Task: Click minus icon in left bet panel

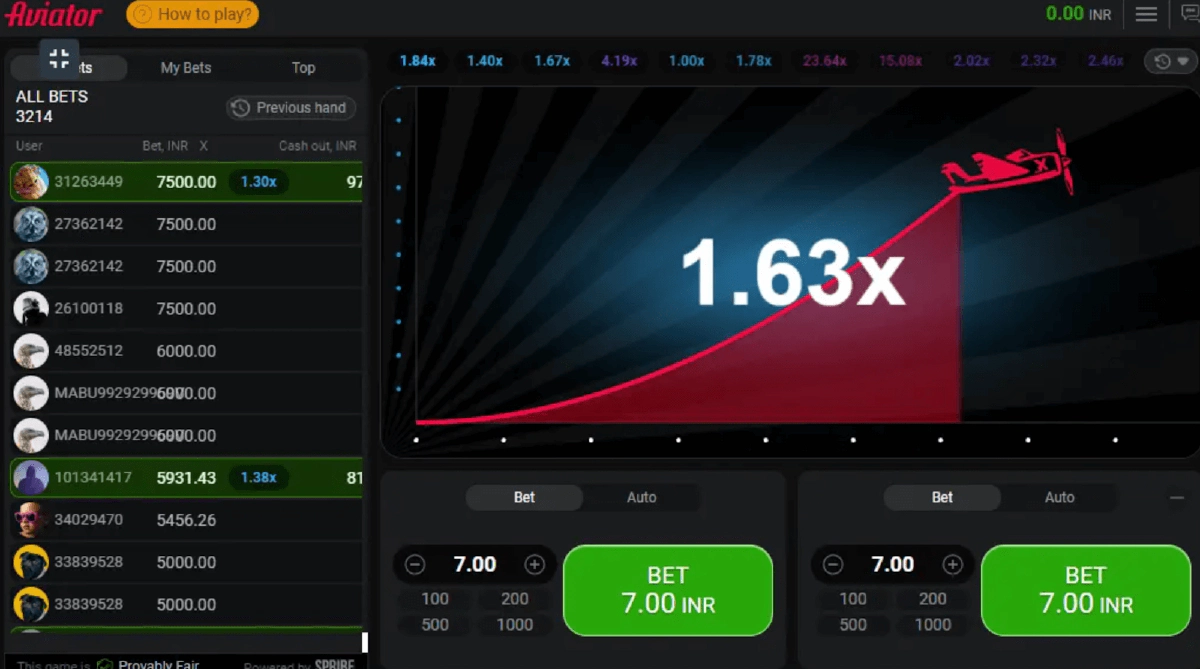Action: tap(415, 565)
